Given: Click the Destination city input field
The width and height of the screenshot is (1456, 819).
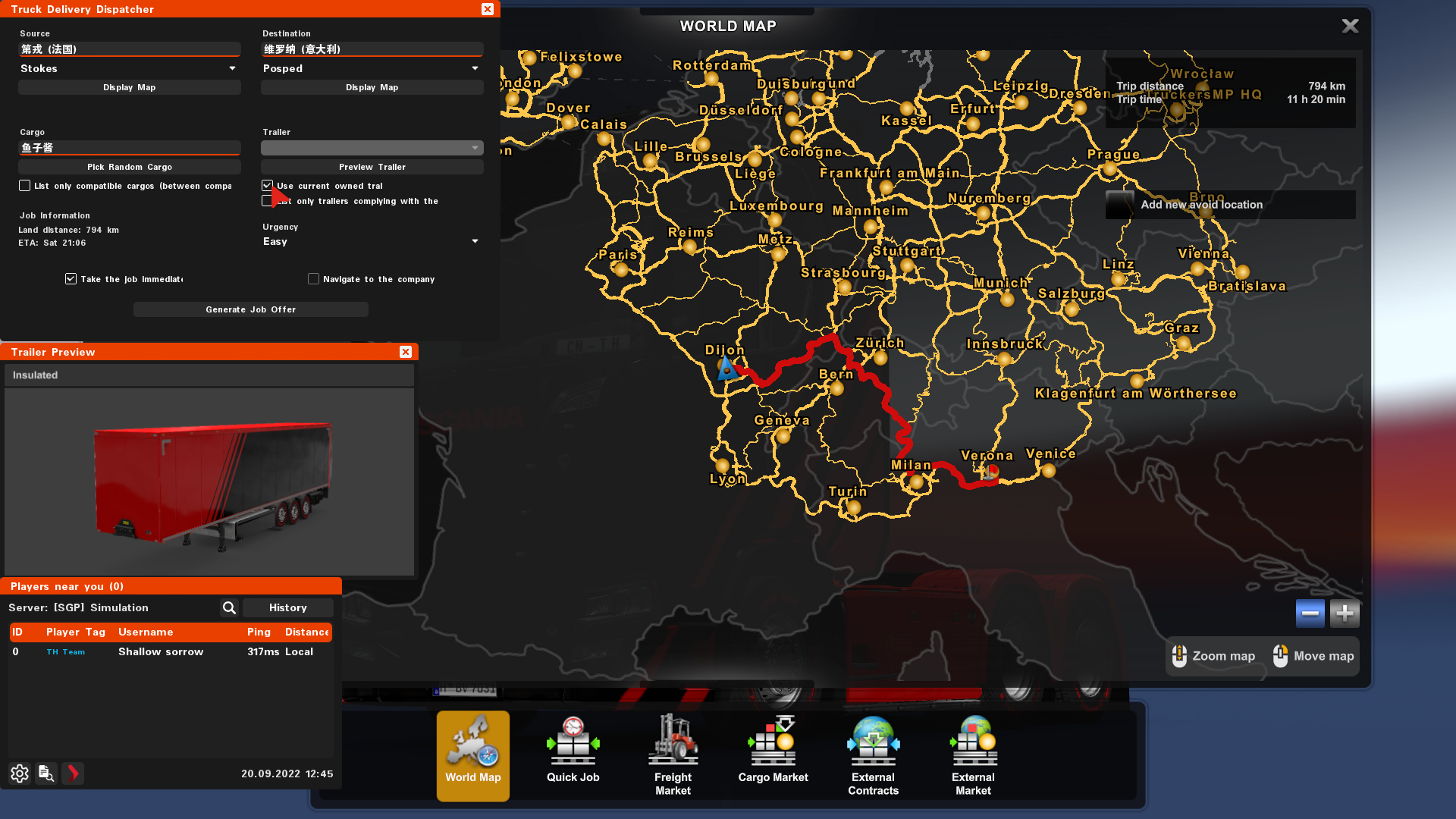Looking at the screenshot, I should tap(372, 49).
